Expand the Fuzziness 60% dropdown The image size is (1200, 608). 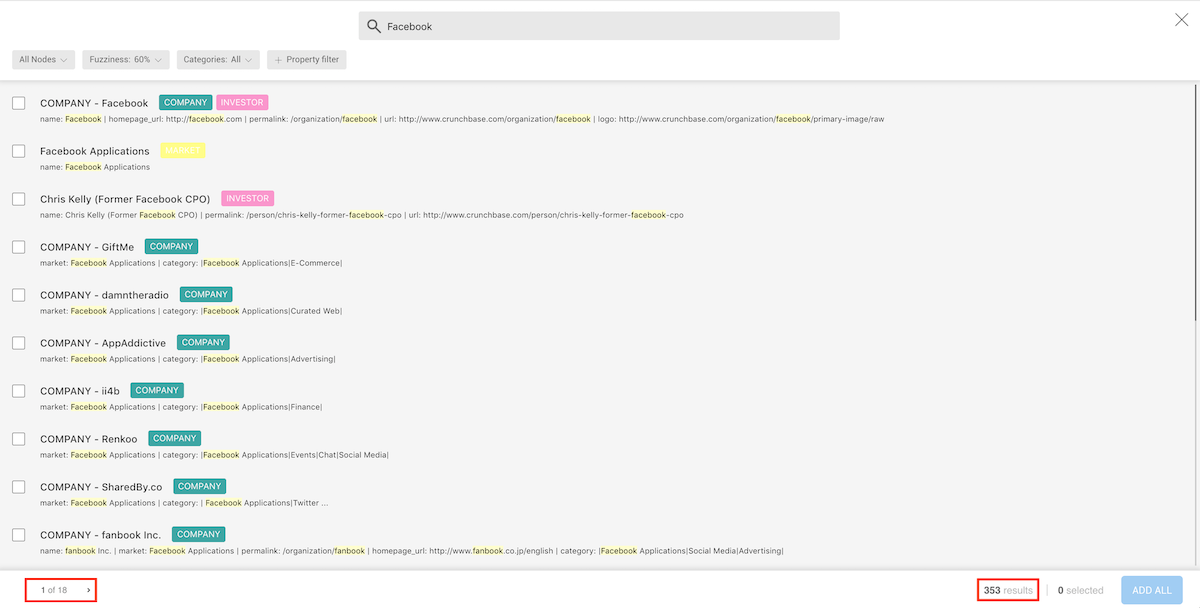(x=126, y=60)
